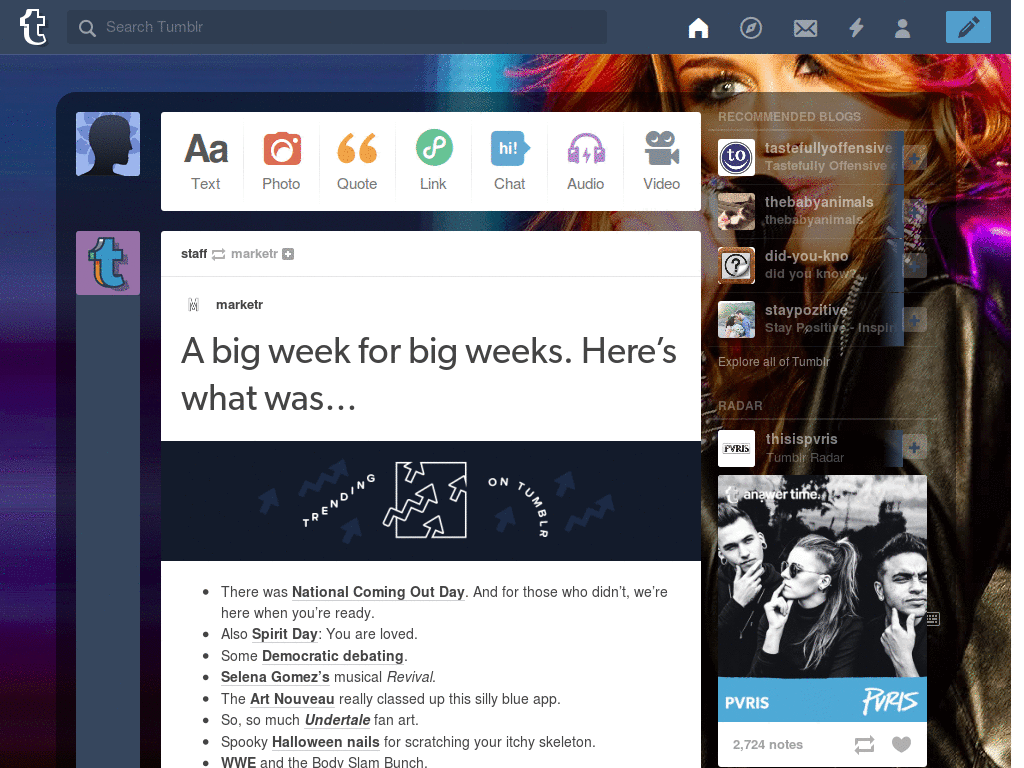Open the Democratic debating link
The height and width of the screenshot is (768, 1024).
[x=333, y=656]
